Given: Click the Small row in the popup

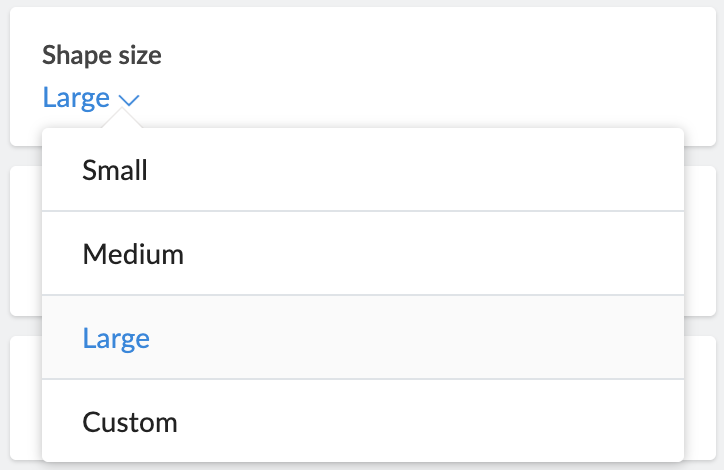Looking at the screenshot, I should coord(362,170).
